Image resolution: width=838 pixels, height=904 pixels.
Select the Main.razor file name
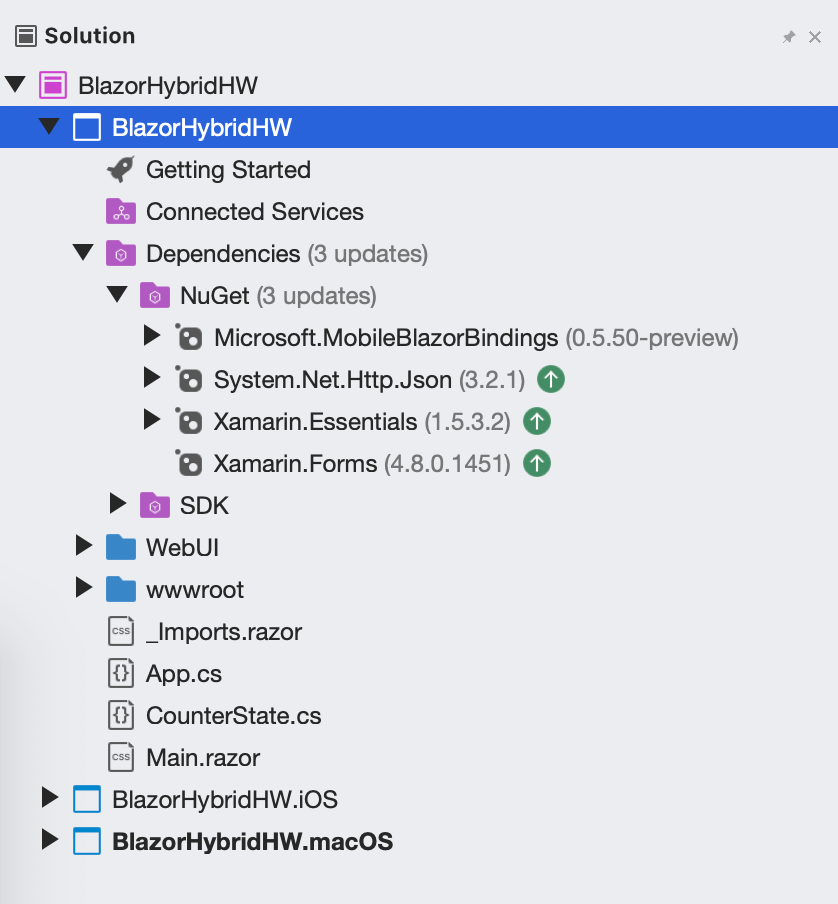click(203, 758)
